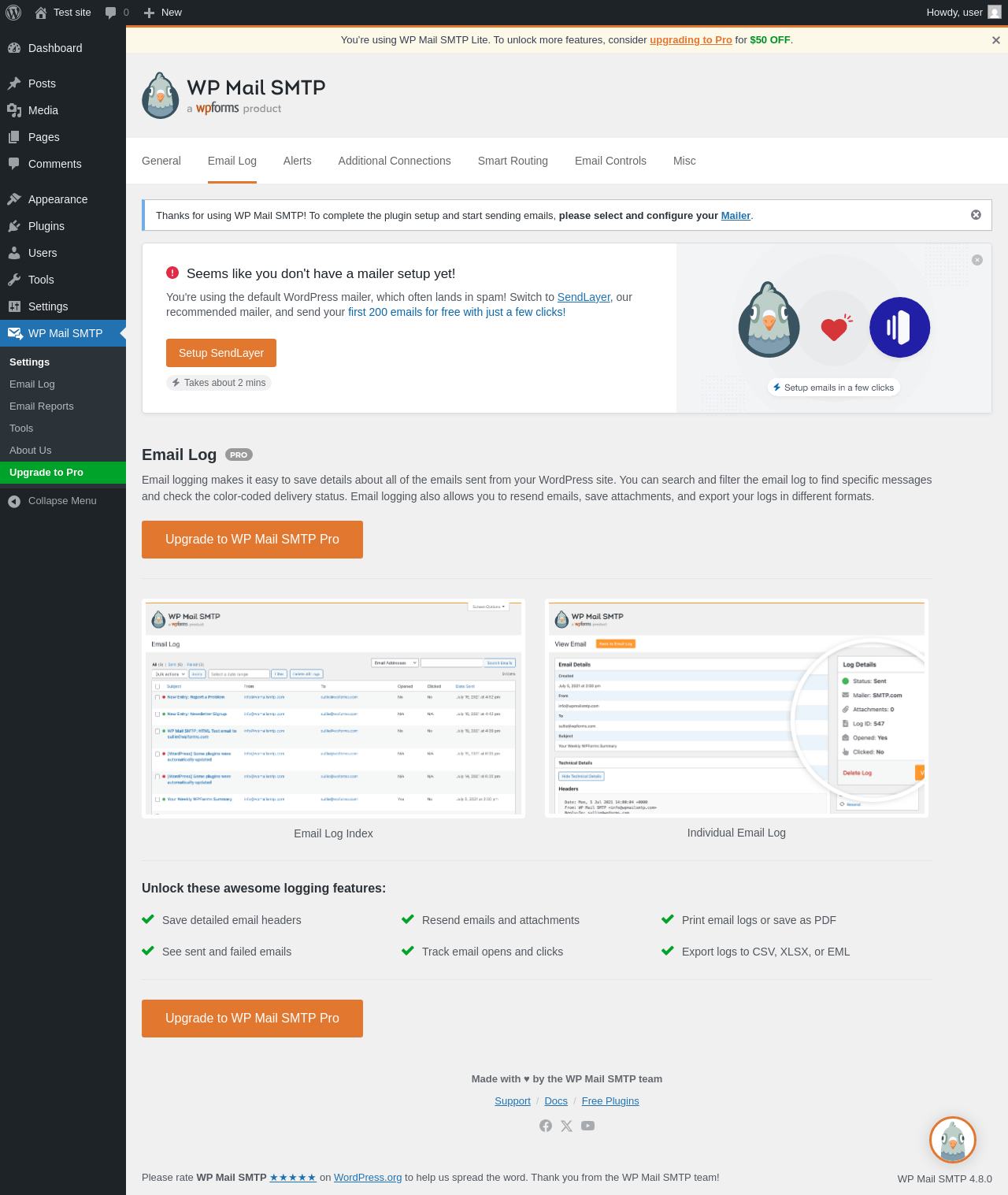This screenshot has width=1008, height=1195.
Task: Follow the WordPress.org link
Action: (368, 1178)
